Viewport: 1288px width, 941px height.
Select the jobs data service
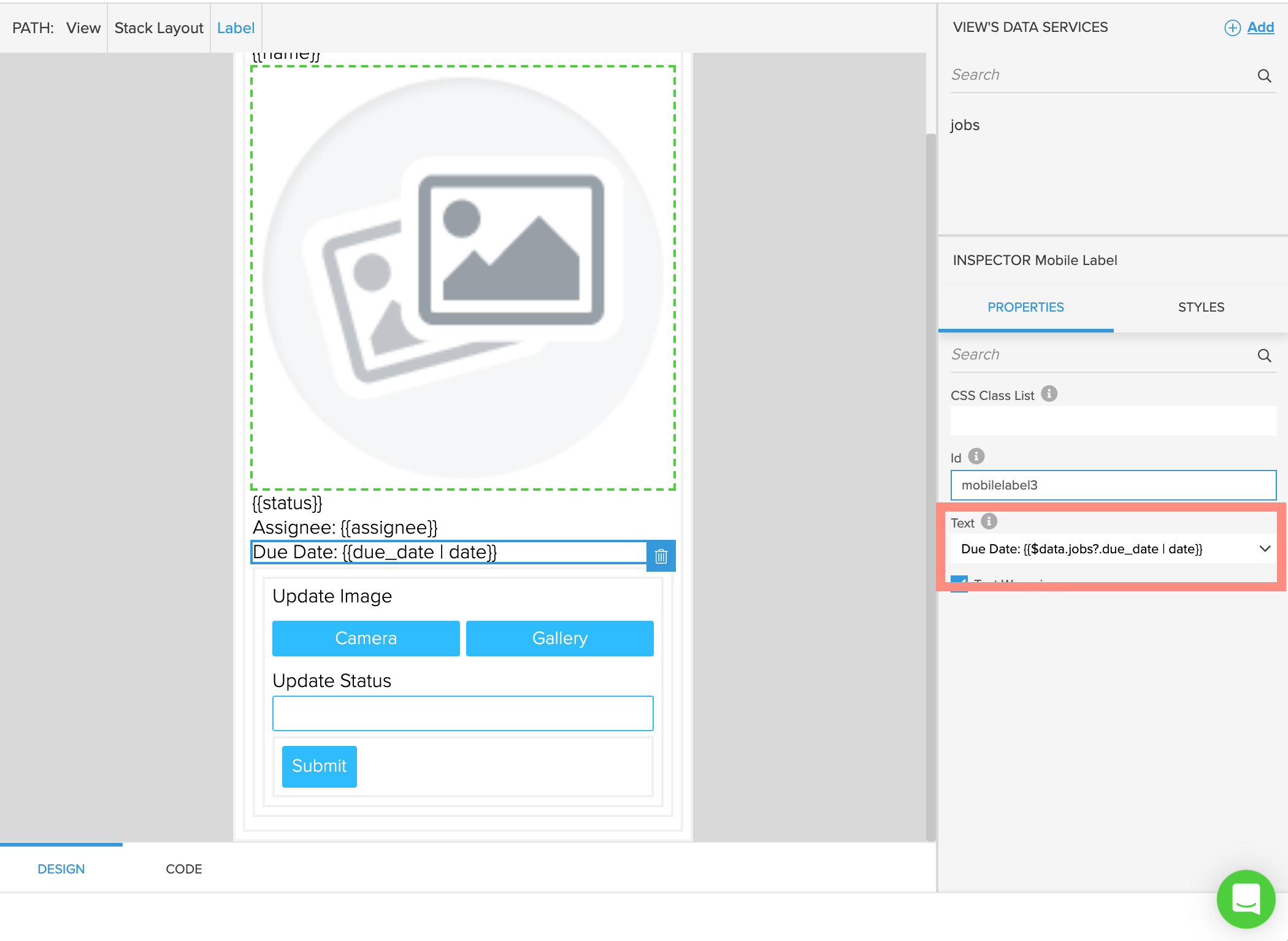pos(965,125)
